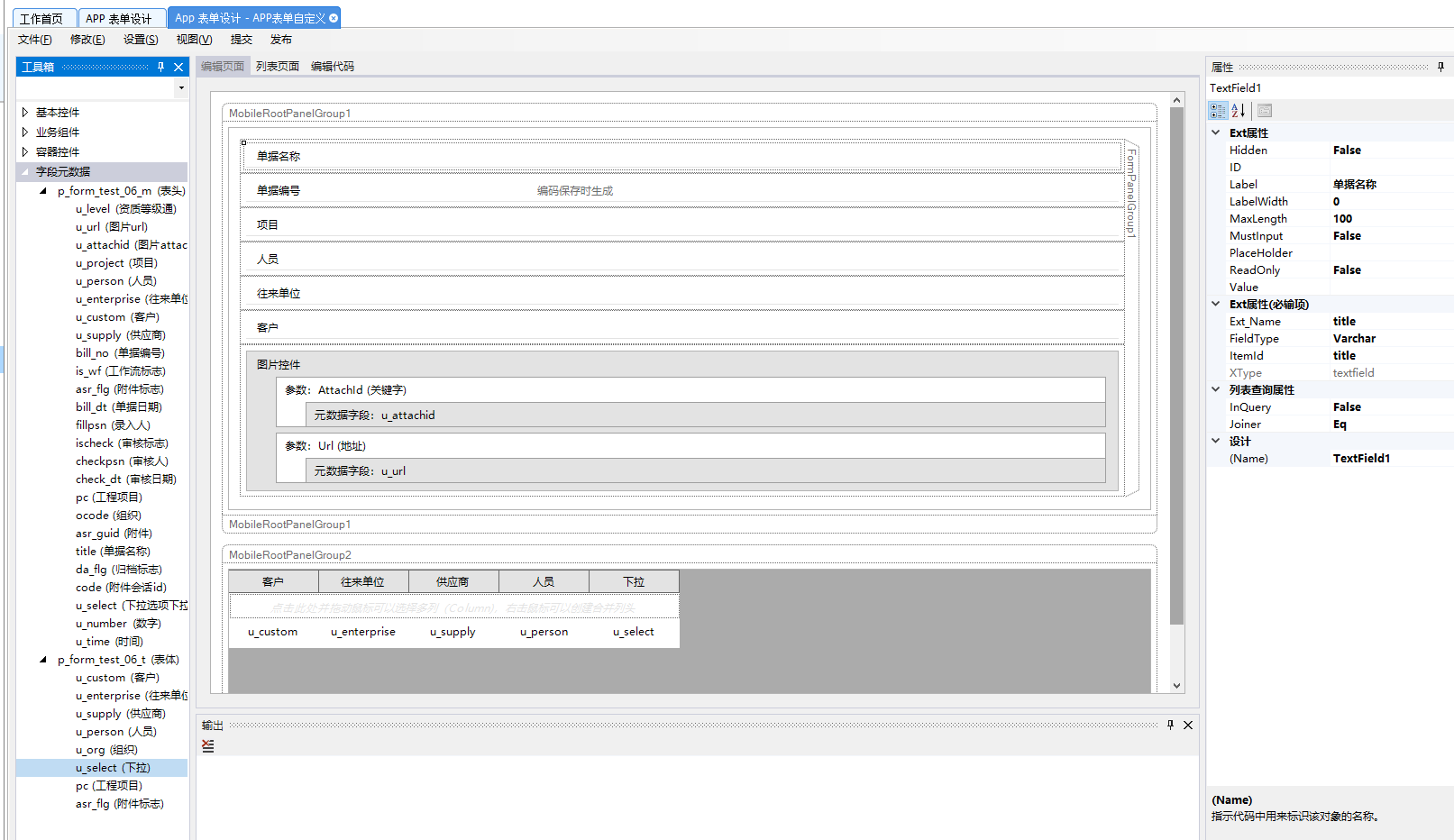Switch to the 工作首页 tab
Image resolution: width=1454 pixels, height=840 pixels.
click(41, 18)
